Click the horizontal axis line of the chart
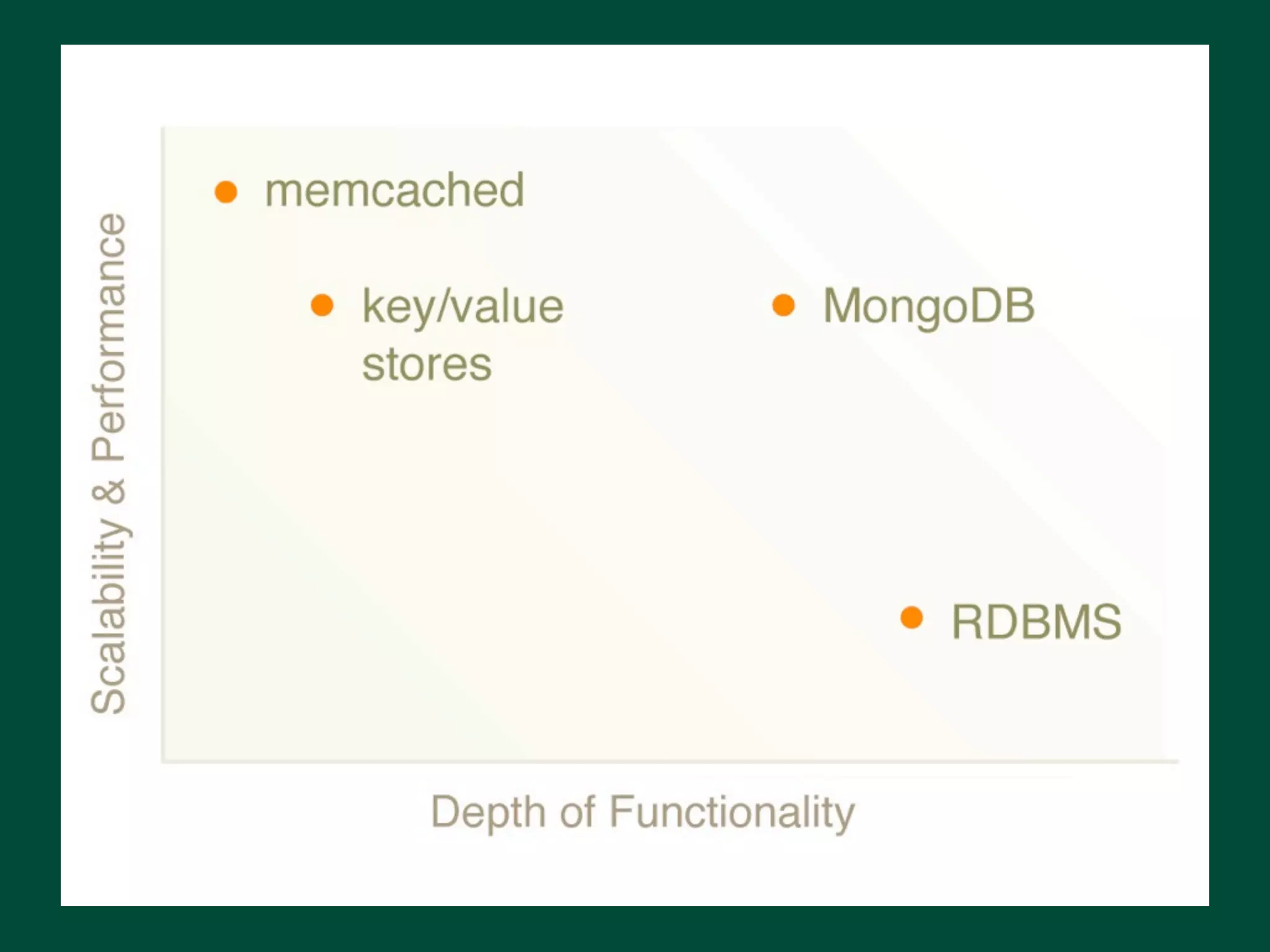This screenshot has height=952, width=1270. (620, 760)
